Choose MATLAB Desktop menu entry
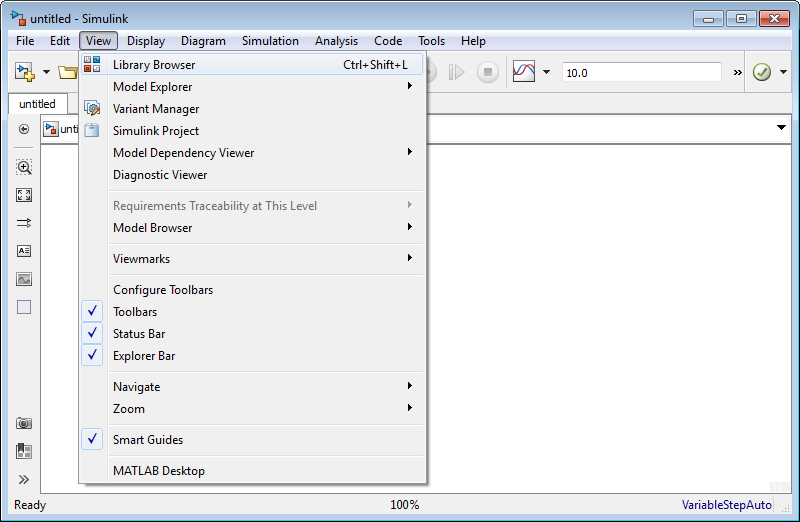The height and width of the screenshot is (522, 800). pyautogui.click(x=252, y=471)
